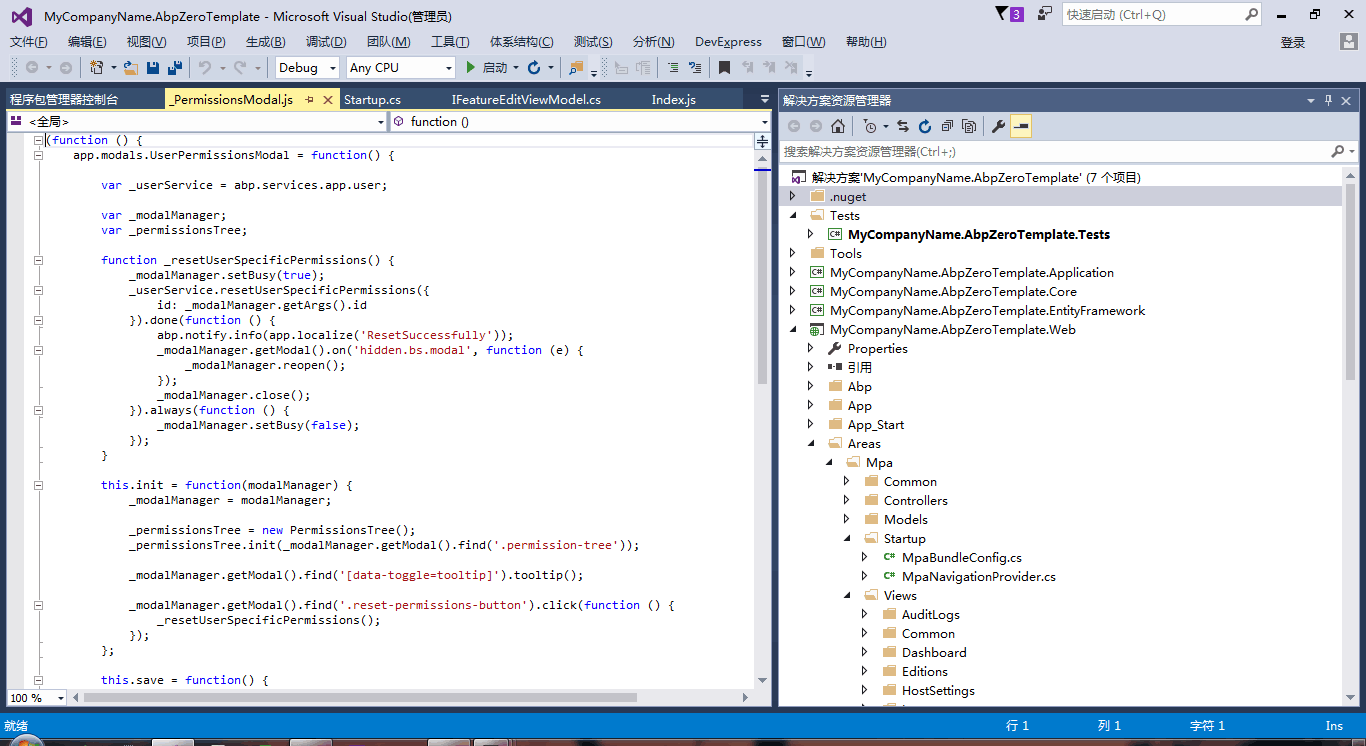
Task: Open the 调试(D) menu
Action: [x=326, y=42]
